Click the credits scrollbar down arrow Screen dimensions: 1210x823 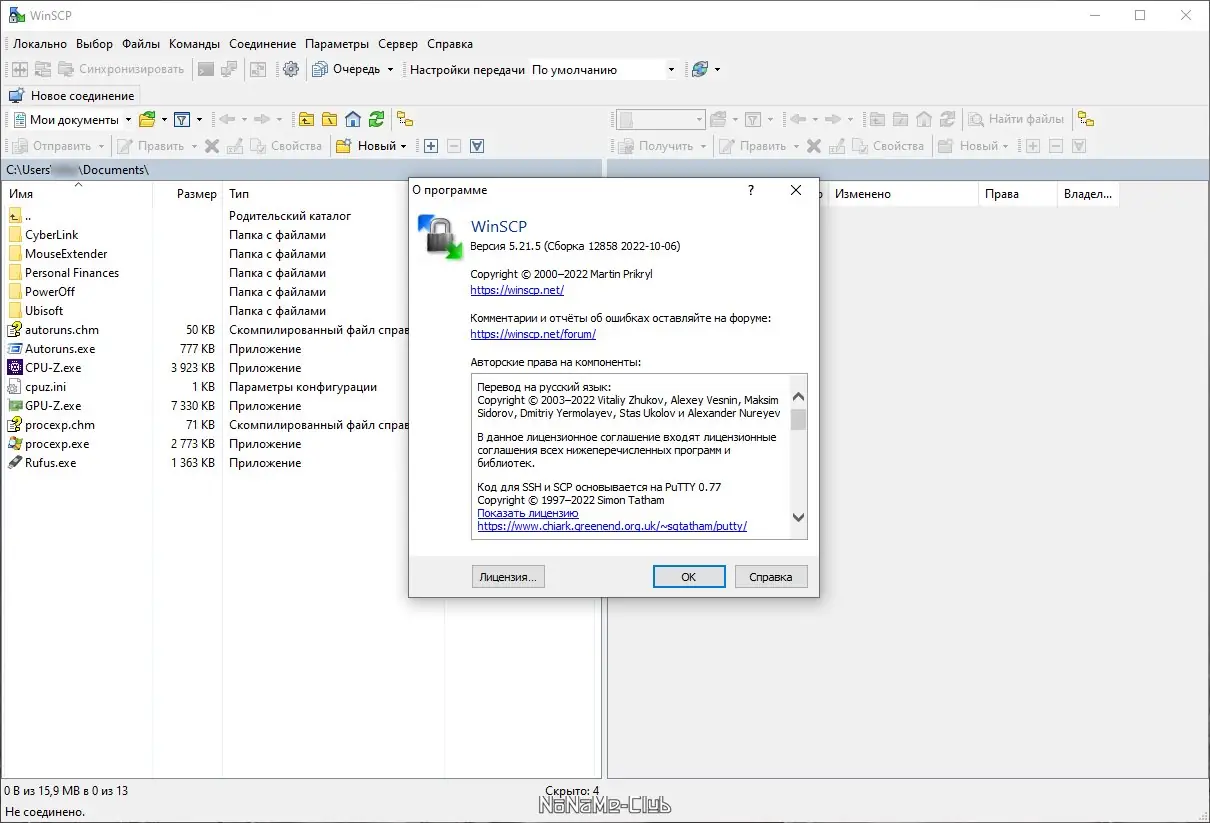[x=798, y=517]
